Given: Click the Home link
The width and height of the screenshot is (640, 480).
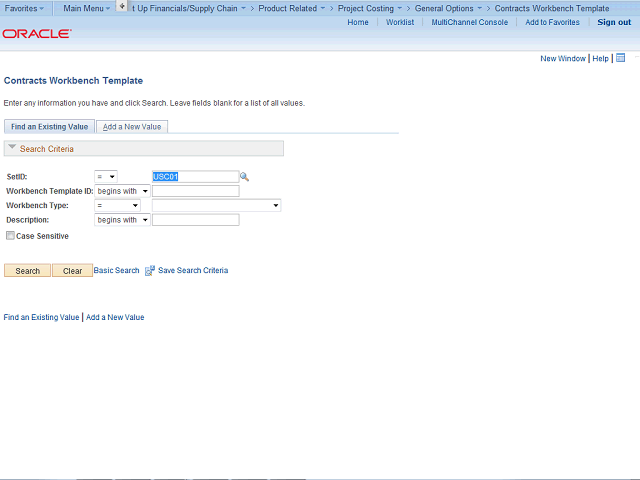Looking at the screenshot, I should point(358,22).
